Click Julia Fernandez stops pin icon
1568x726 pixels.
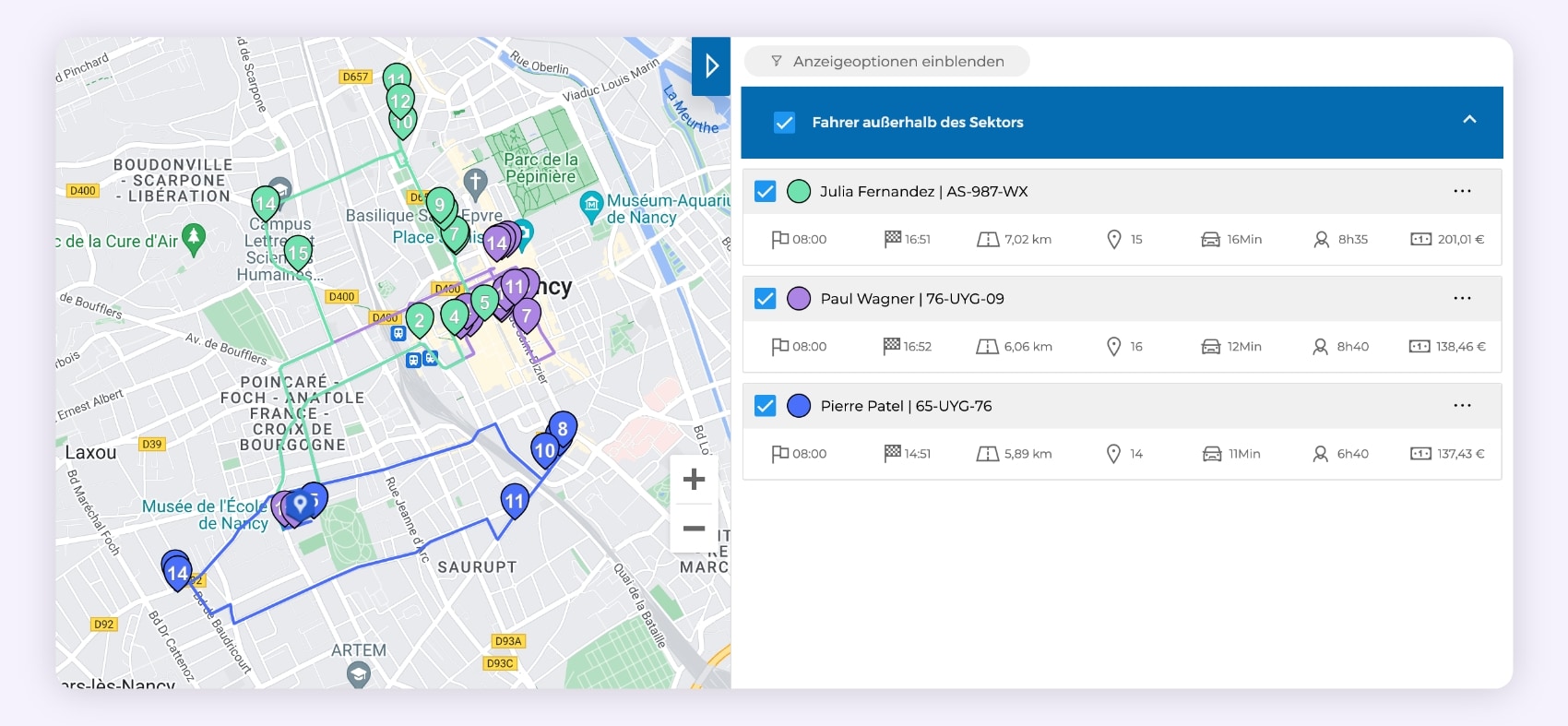[1114, 239]
